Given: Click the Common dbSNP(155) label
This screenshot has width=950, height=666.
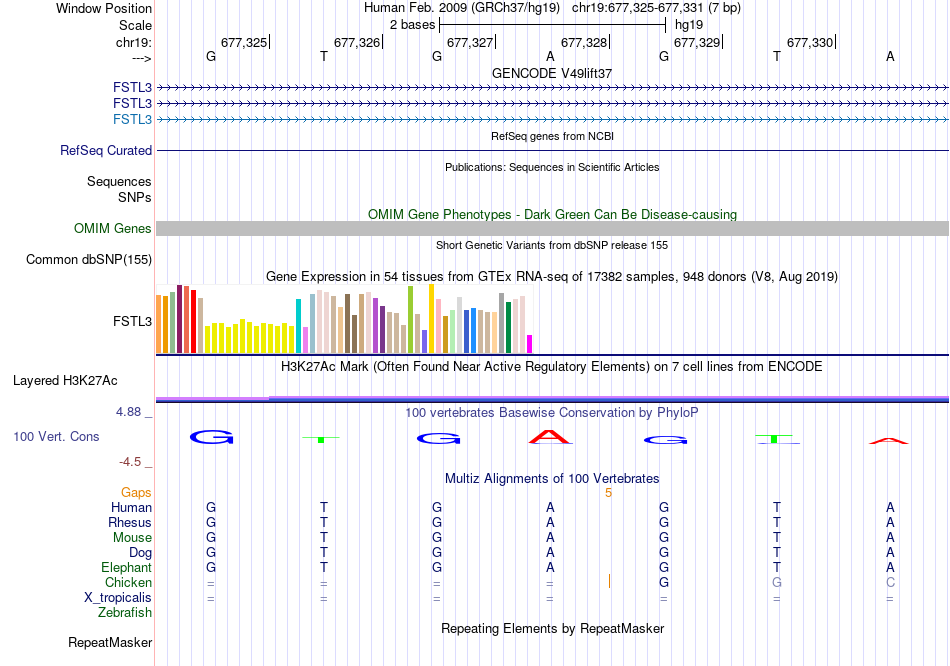Looking at the screenshot, I should click(88, 259).
